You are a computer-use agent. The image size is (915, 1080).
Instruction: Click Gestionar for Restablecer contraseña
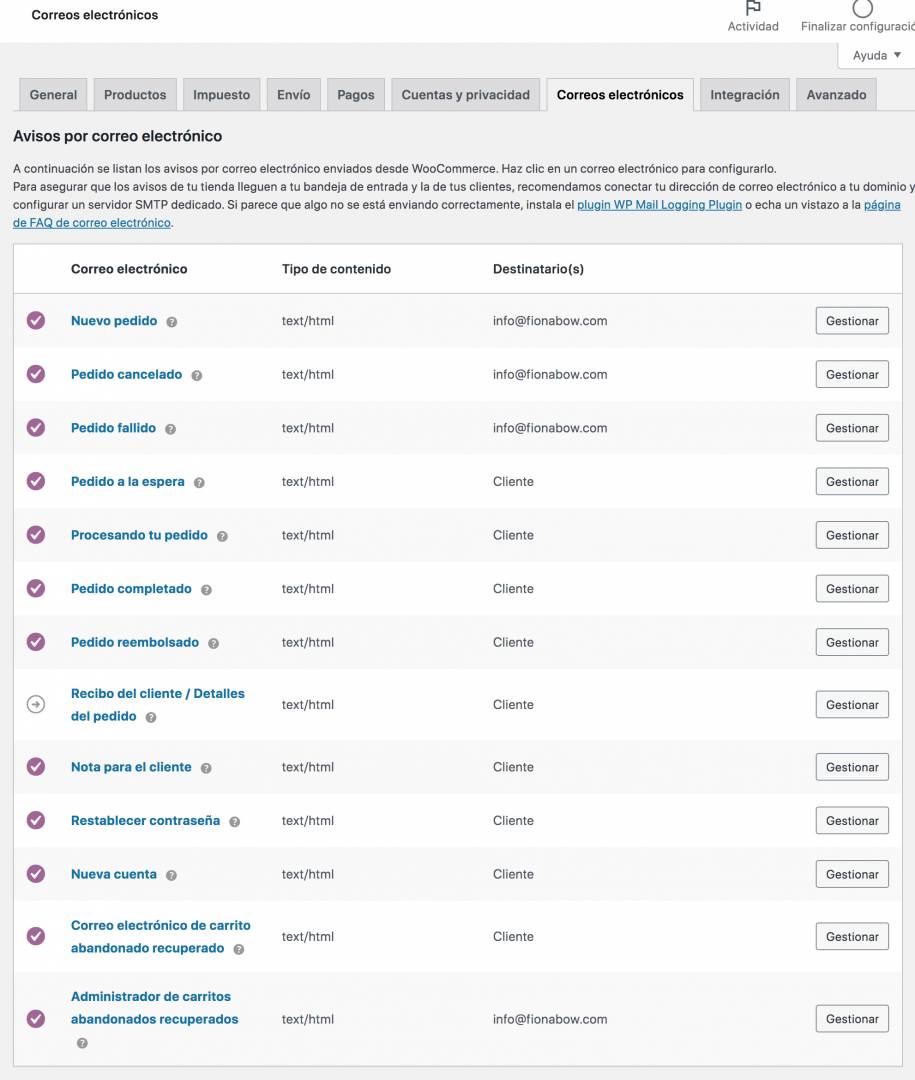pos(852,820)
